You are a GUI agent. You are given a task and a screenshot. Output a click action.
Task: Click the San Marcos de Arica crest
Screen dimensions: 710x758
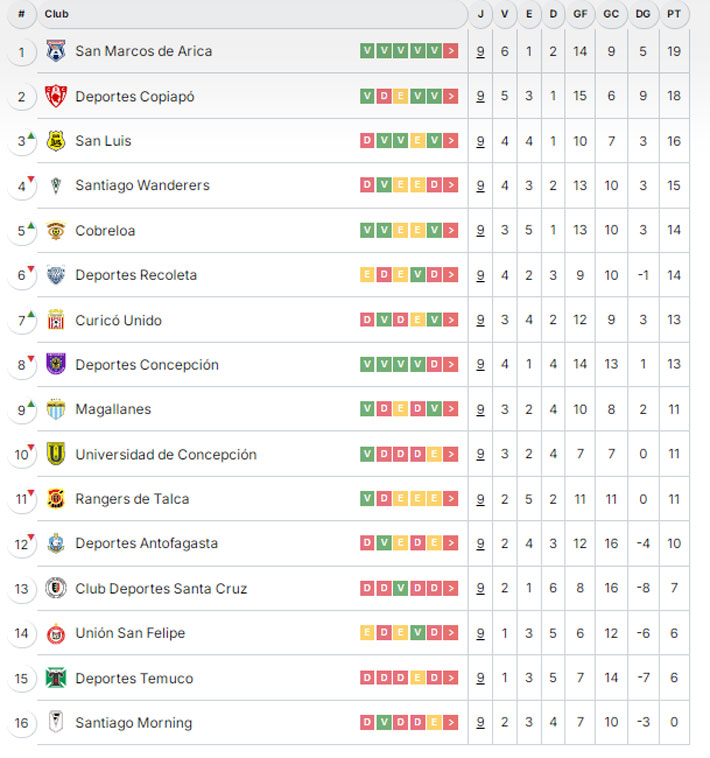56,51
